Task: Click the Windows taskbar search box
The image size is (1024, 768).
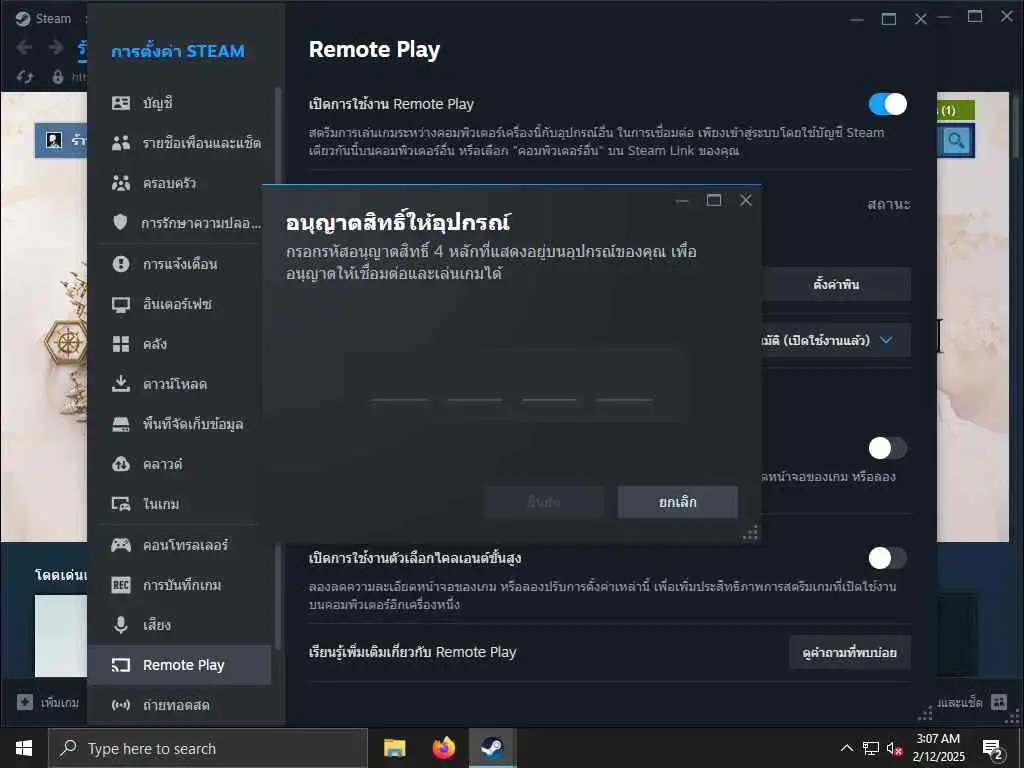Action: pos(208,748)
